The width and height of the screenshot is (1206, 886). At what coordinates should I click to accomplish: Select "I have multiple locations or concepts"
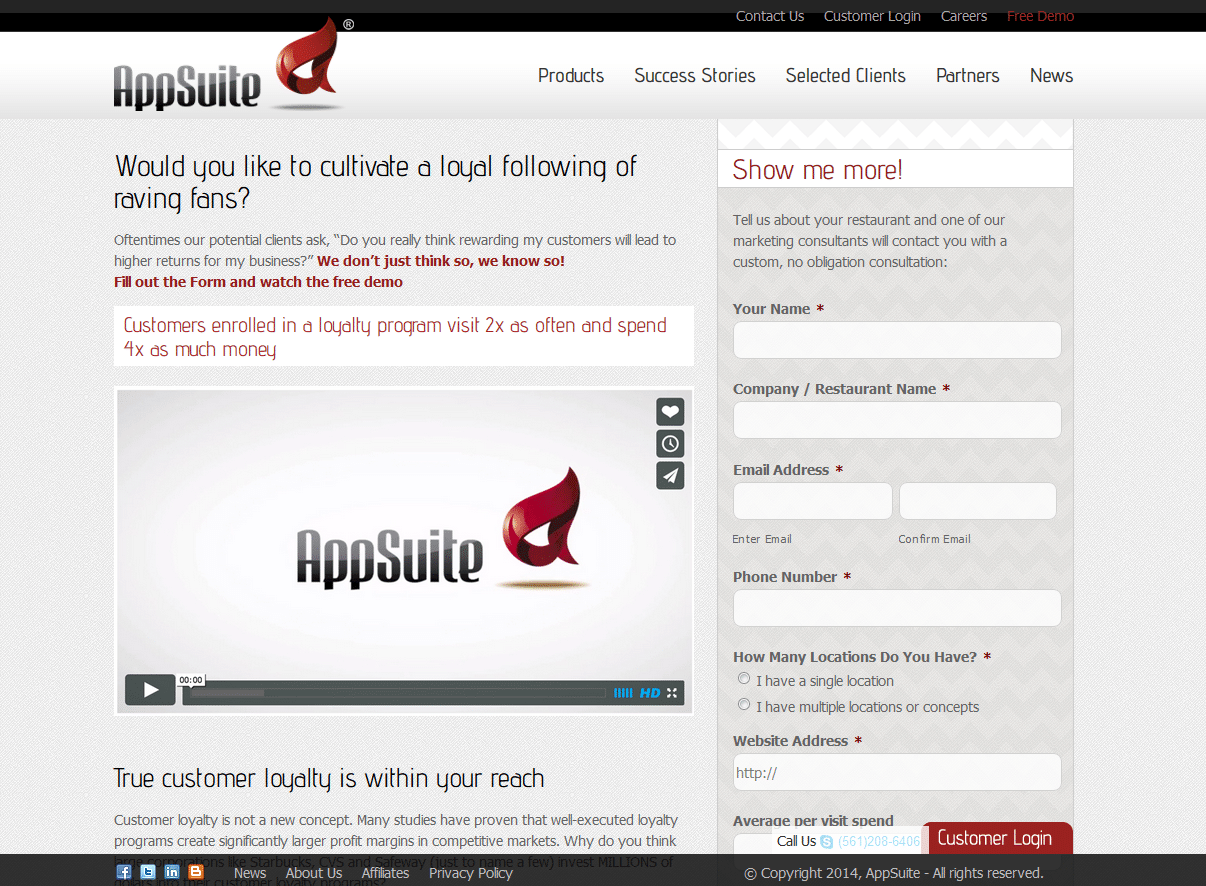[x=744, y=705]
